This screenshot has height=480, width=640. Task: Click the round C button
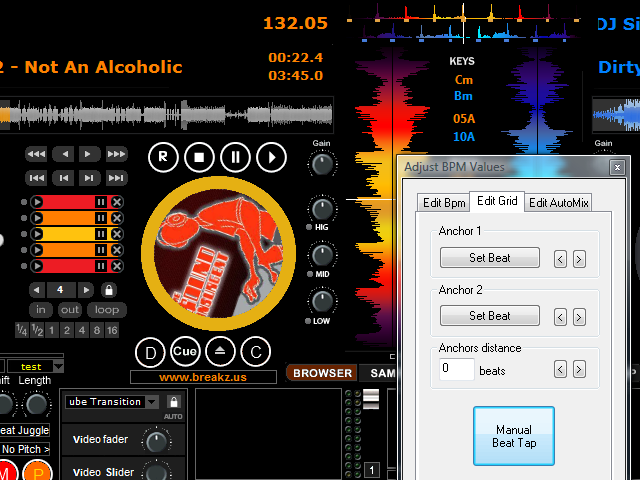pyautogui.click(x=256, y=352)
